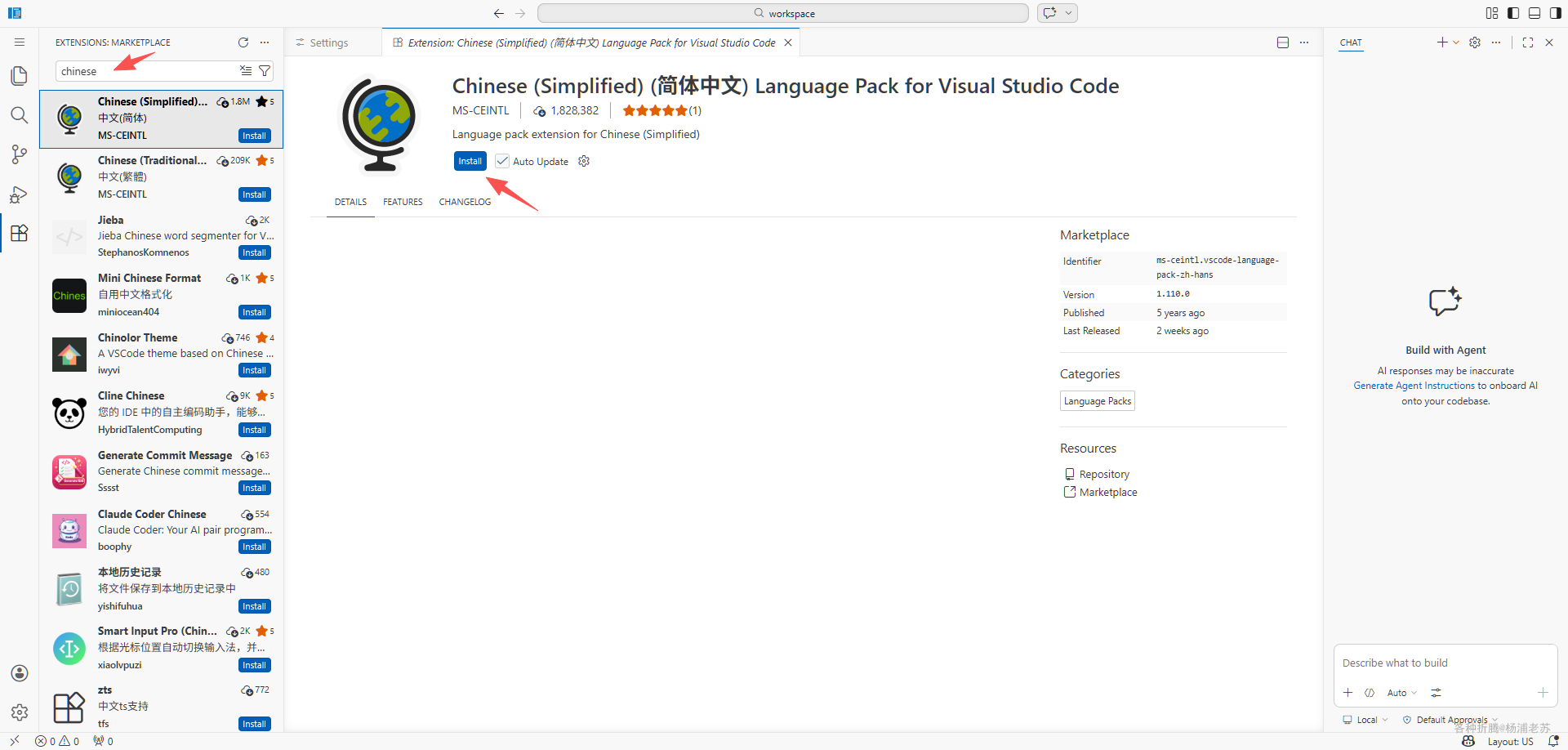This screenshot has height=750, width=1568.
Task: Open the Generate Commit Message list item
Action: tap(162, 473)
